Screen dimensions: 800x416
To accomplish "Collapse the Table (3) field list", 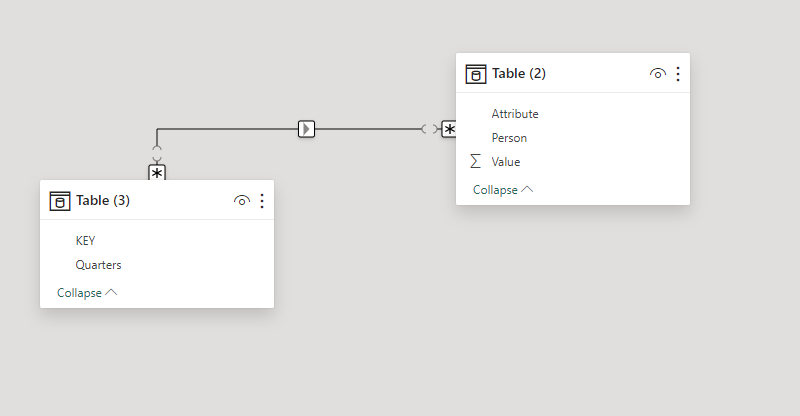I will pos(87,293).
